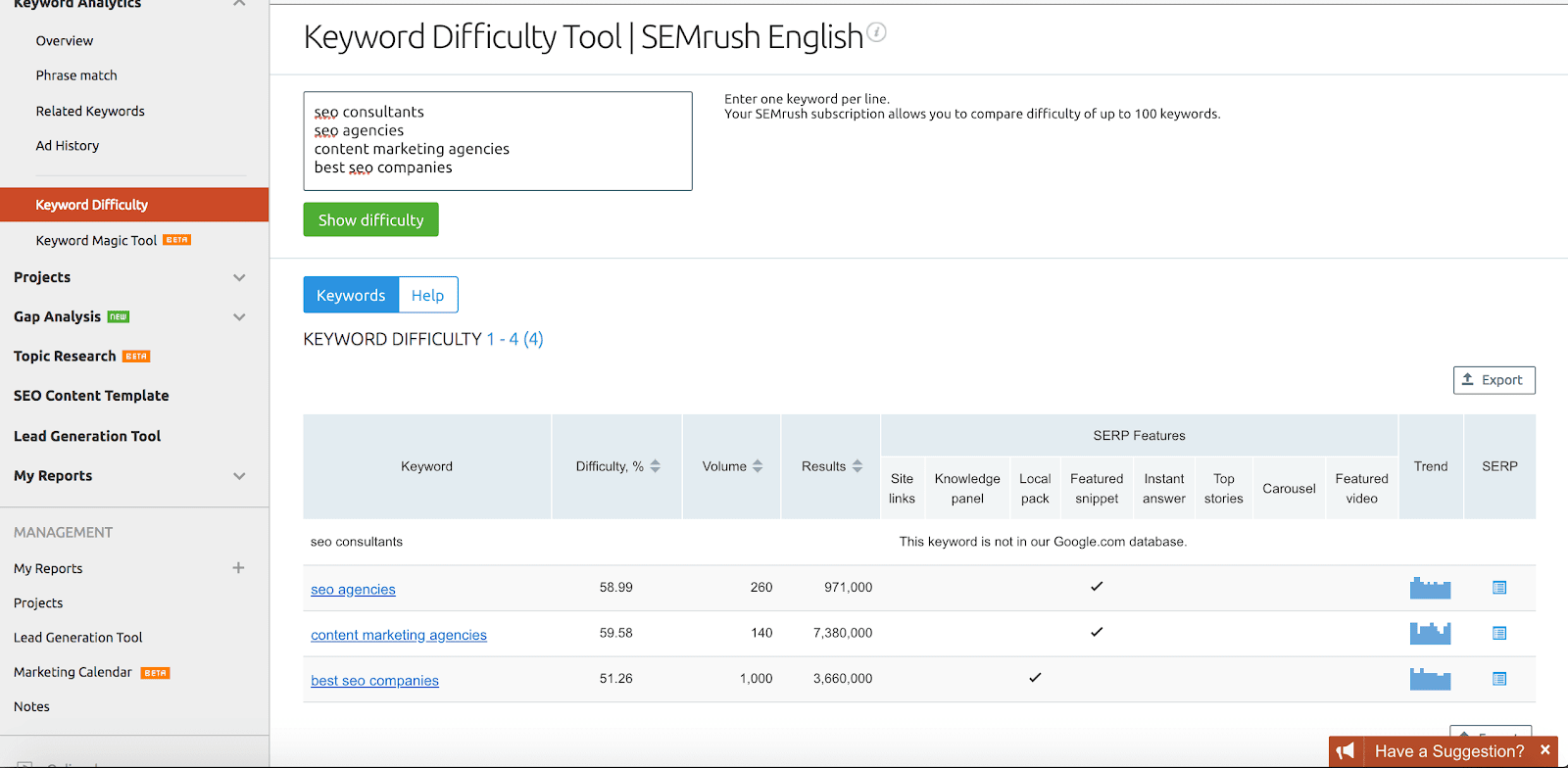Expand the Projects sidebar section
This screenshot has height=768, width=1568.
(x=239, y=277)
